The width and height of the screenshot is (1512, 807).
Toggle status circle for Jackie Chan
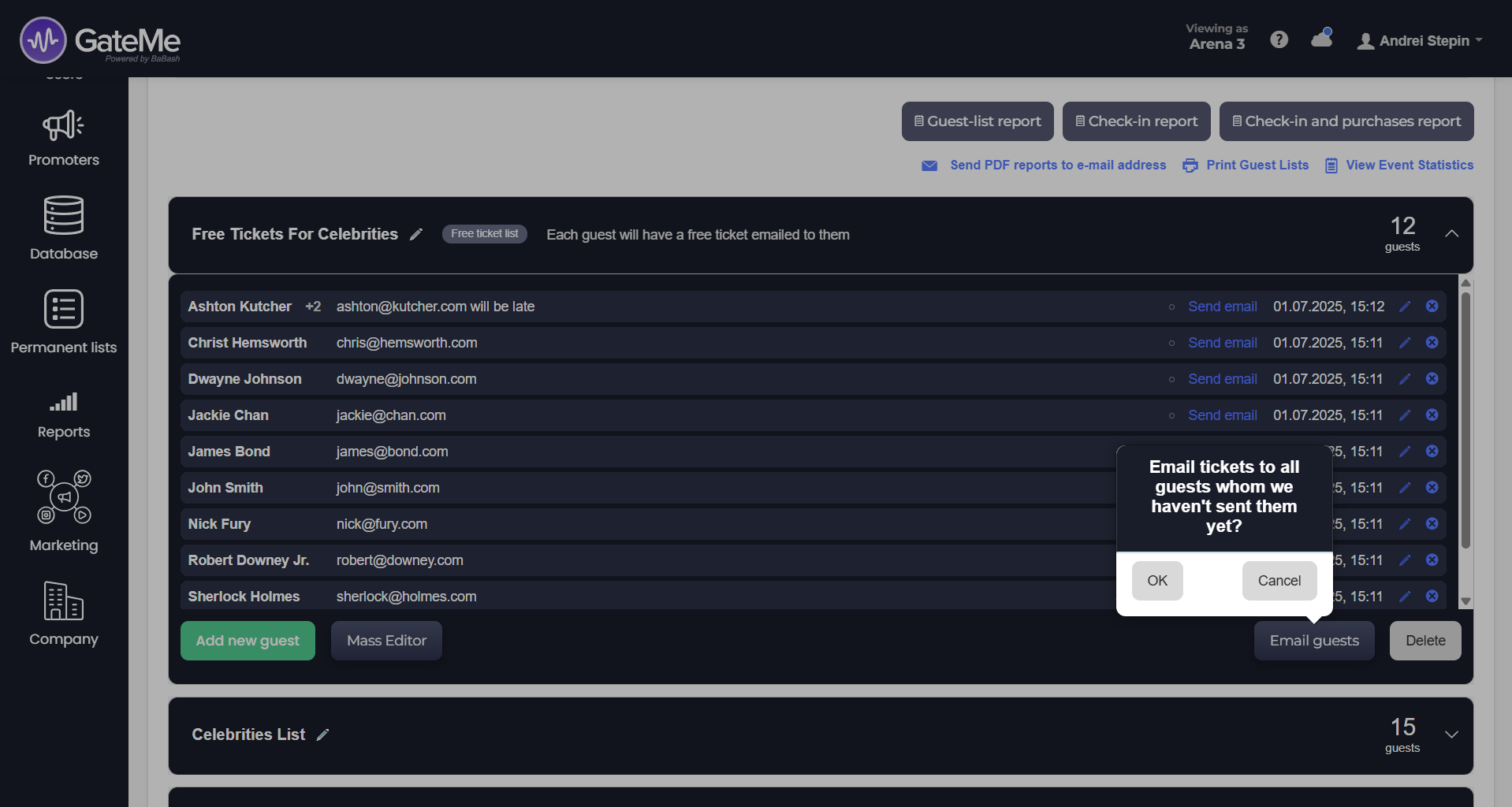pyautogui.click(x=1171, y=415)
